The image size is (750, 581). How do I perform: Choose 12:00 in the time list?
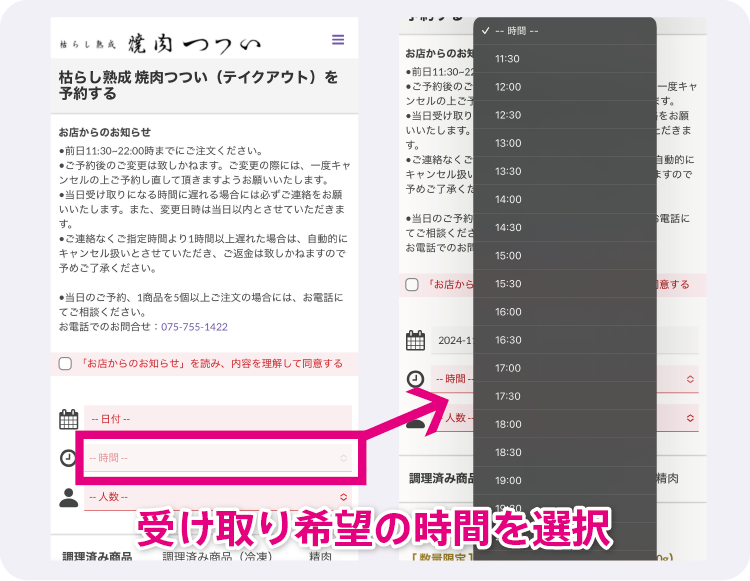(507, 87)
